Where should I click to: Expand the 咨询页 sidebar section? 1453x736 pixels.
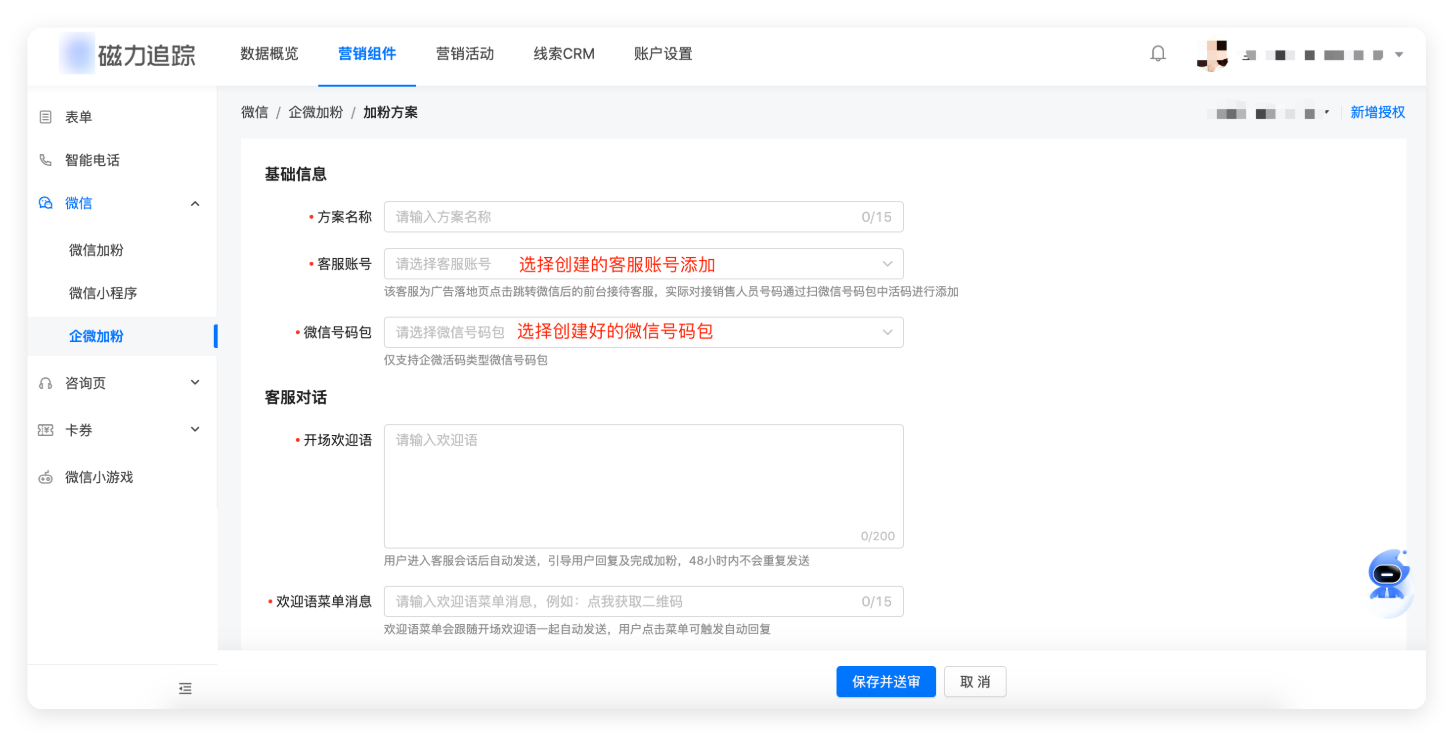tap(195, 382)
